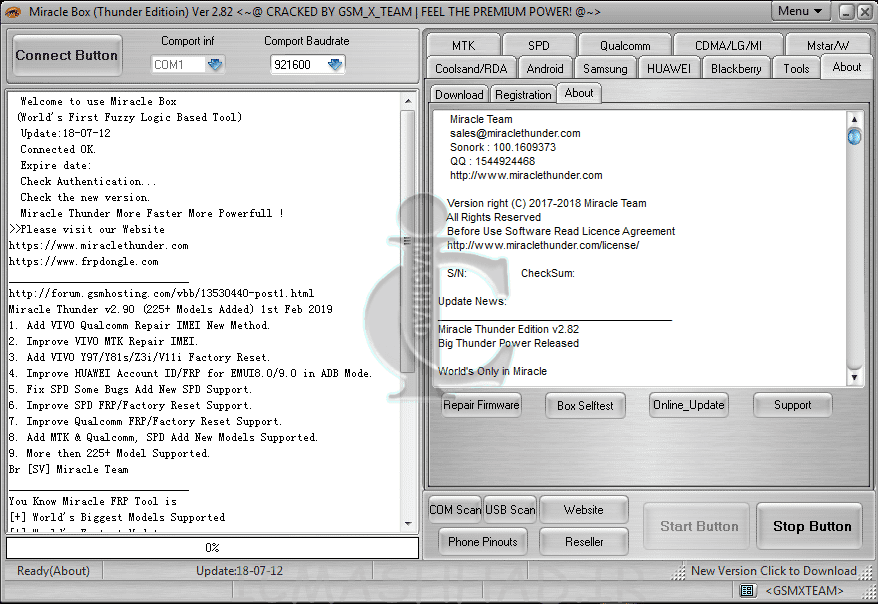Click the status bar icon beside GSMXTEAM

click(x=746, y=590)
